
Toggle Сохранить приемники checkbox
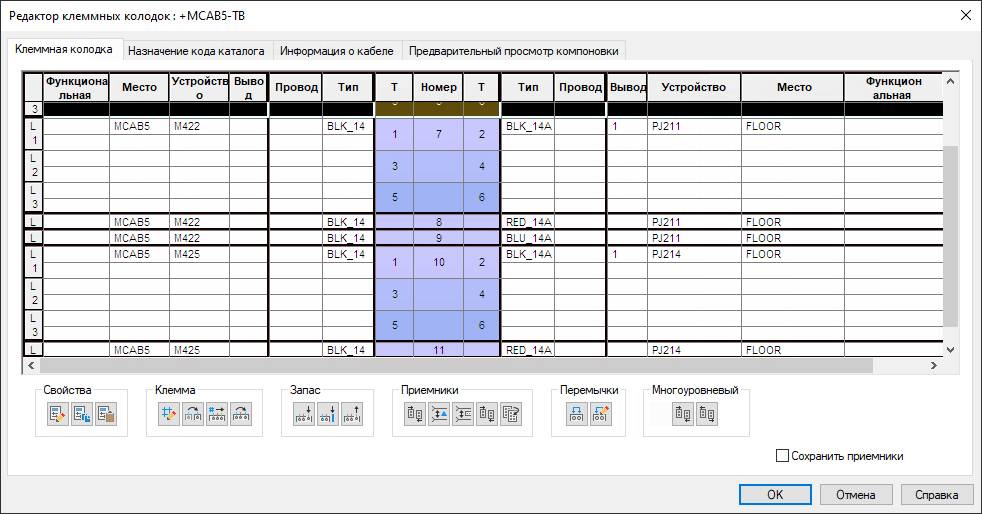(x=782, y=456)
